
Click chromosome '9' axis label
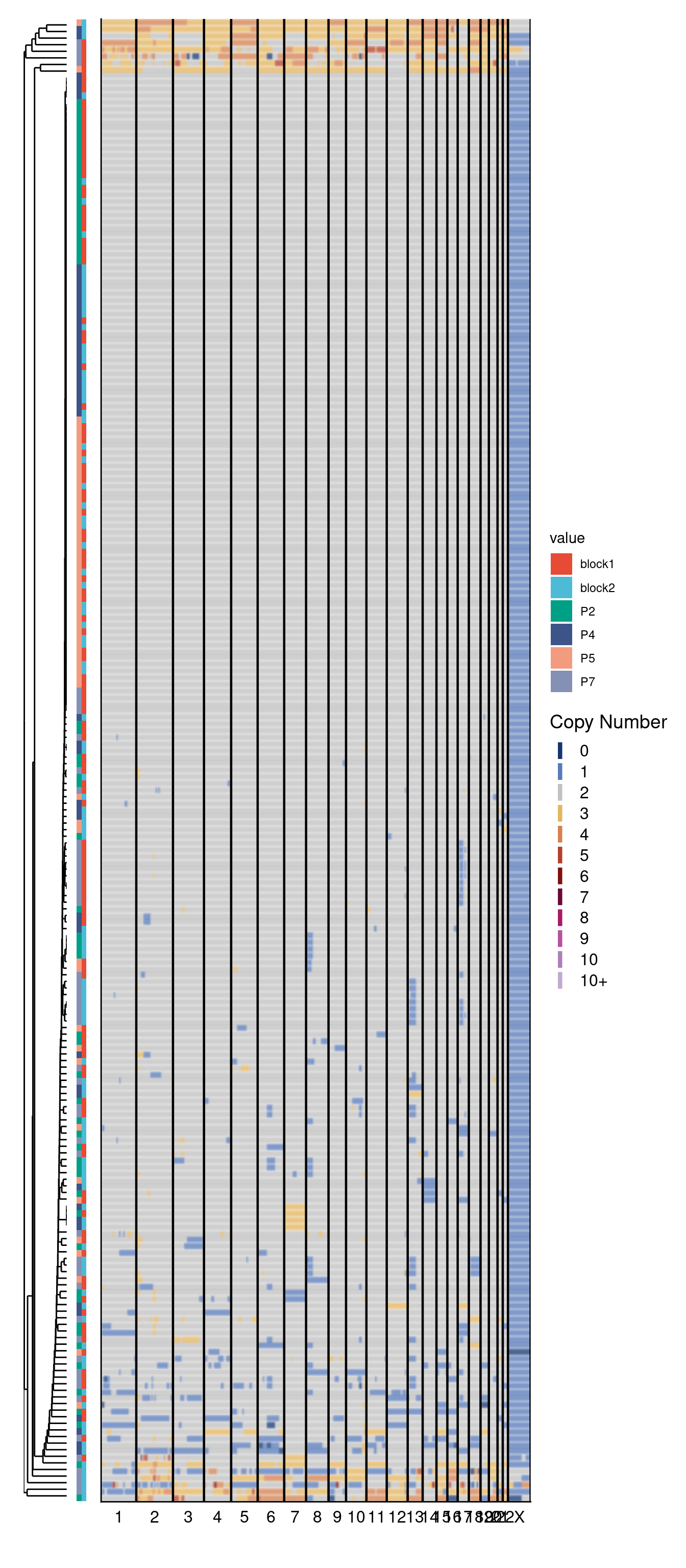tap(337, 1516)
